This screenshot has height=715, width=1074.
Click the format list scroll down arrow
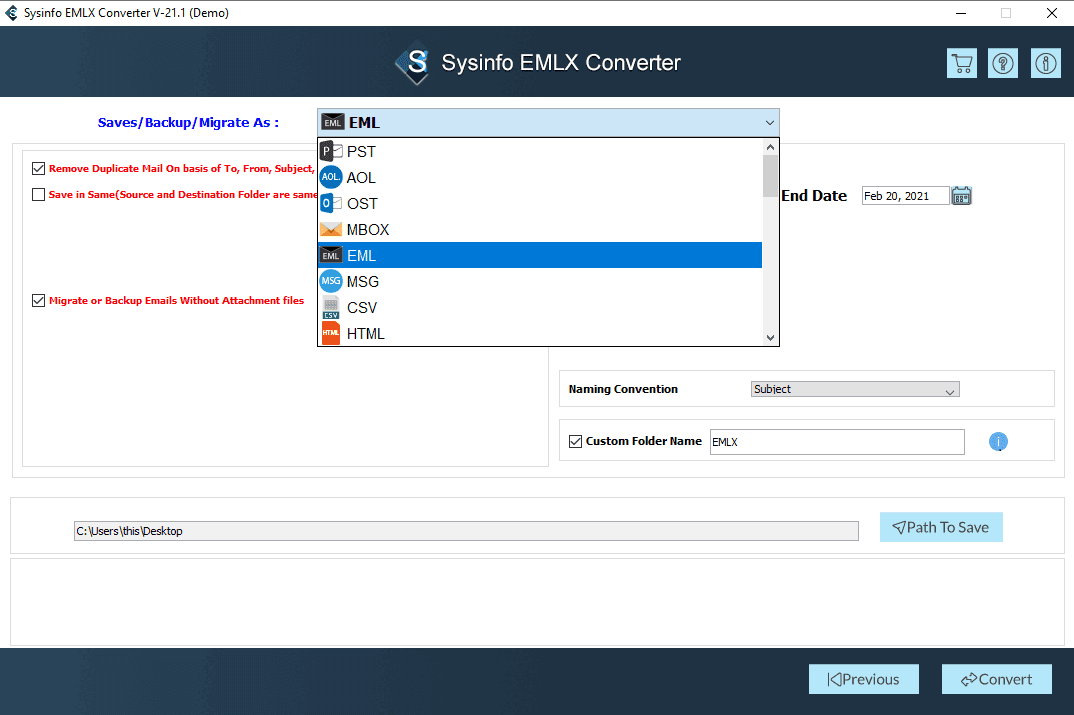[771, 338]
